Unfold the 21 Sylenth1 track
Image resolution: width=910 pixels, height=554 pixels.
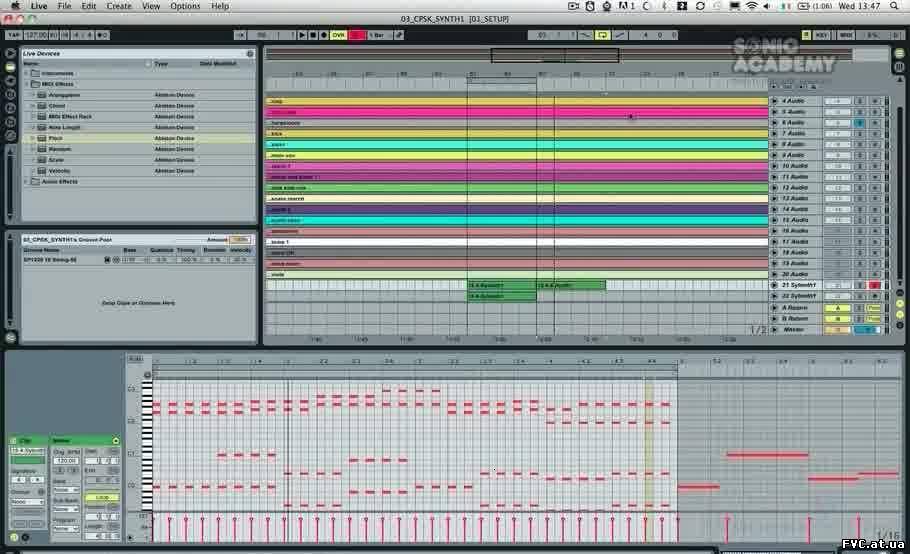tap(774, 285)
